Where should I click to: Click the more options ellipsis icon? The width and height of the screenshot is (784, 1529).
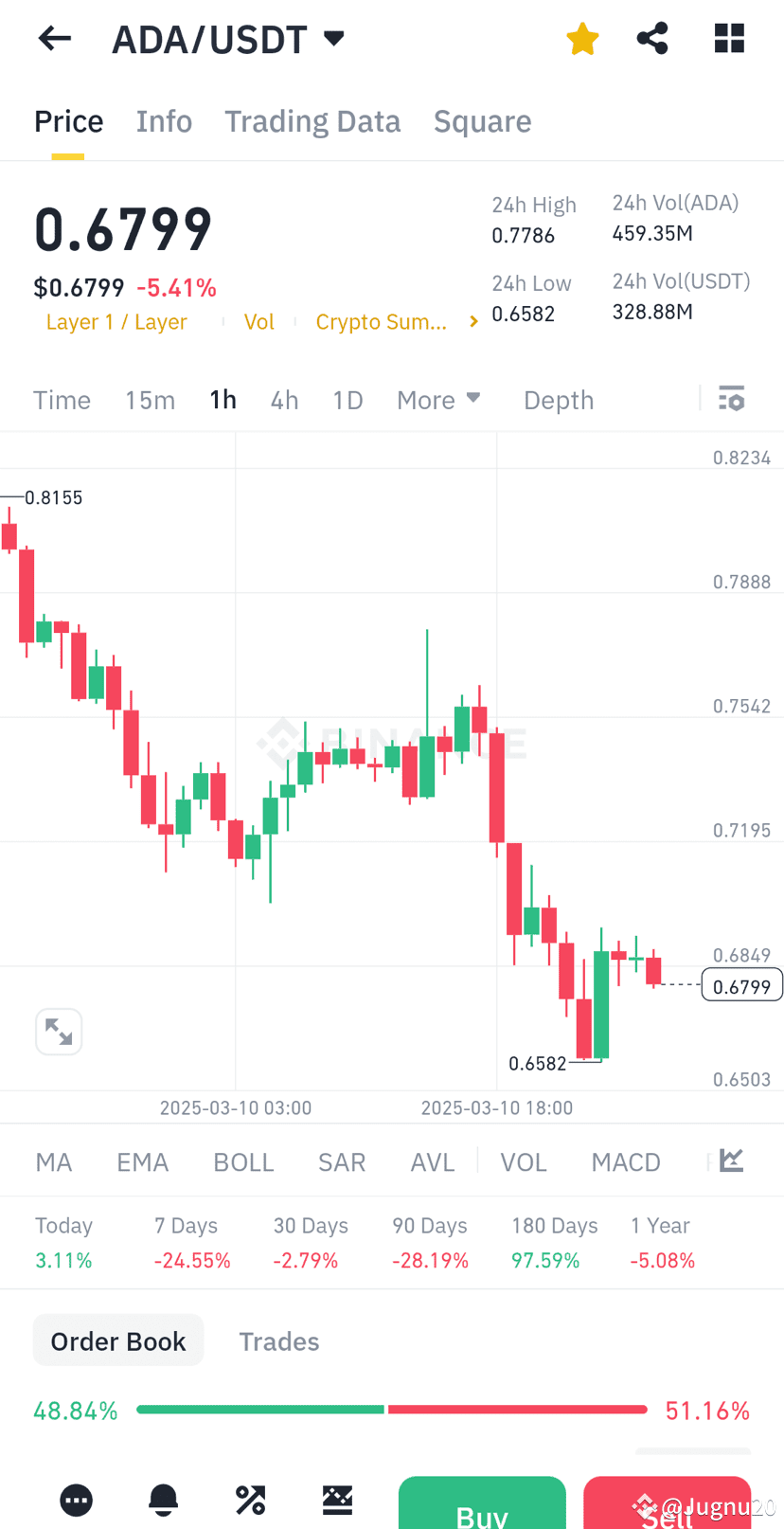coord(76,1500)
